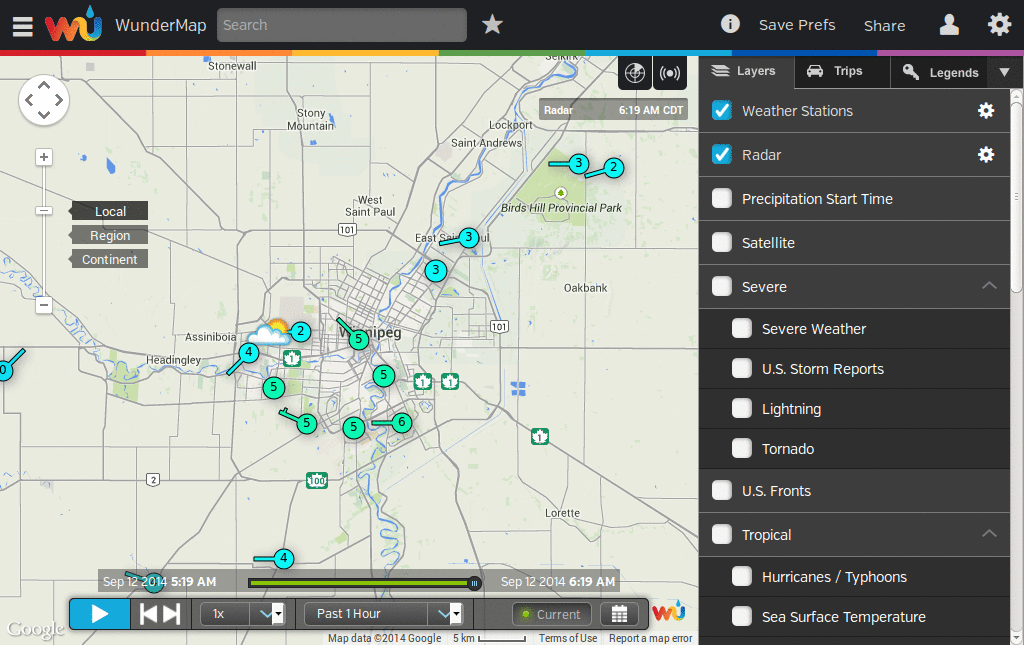Click Highway 101 label near Oakbank
Viewport: 1024px width, 645px height.
(499, 326)
